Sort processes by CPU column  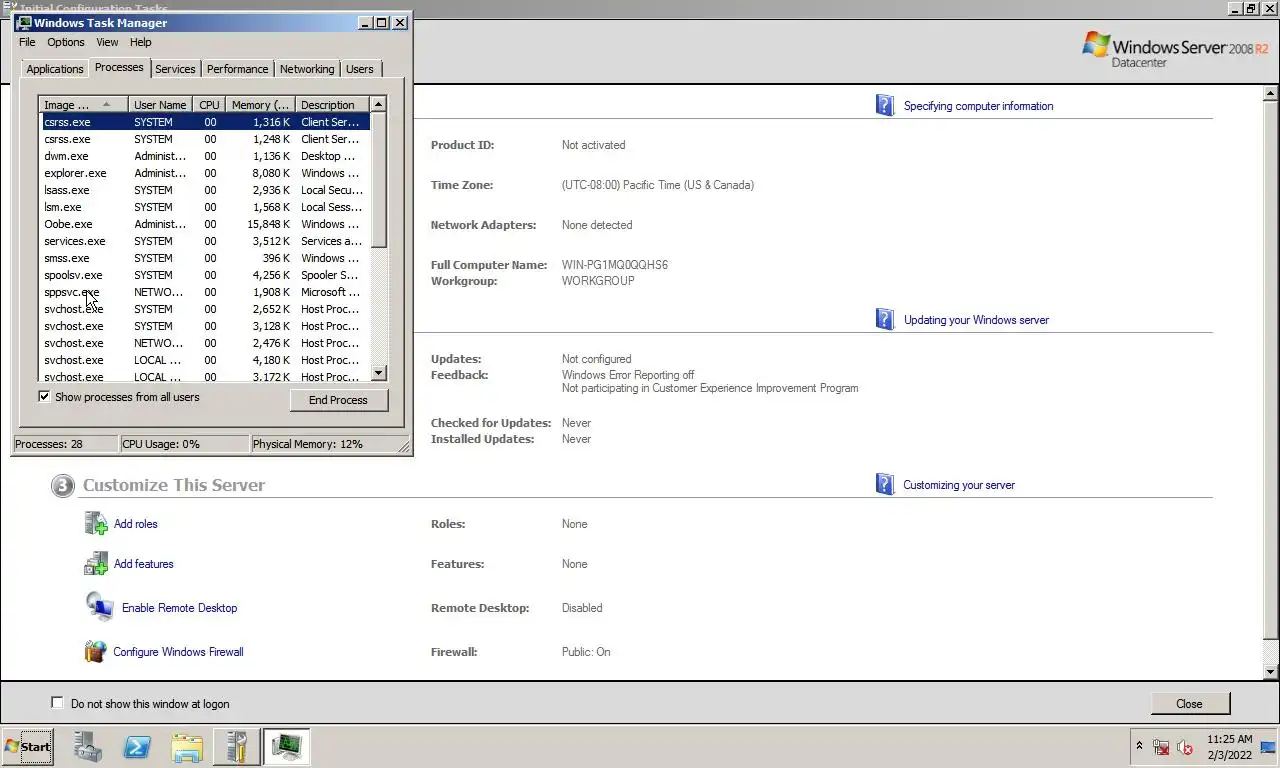click(x=209, y=105)
